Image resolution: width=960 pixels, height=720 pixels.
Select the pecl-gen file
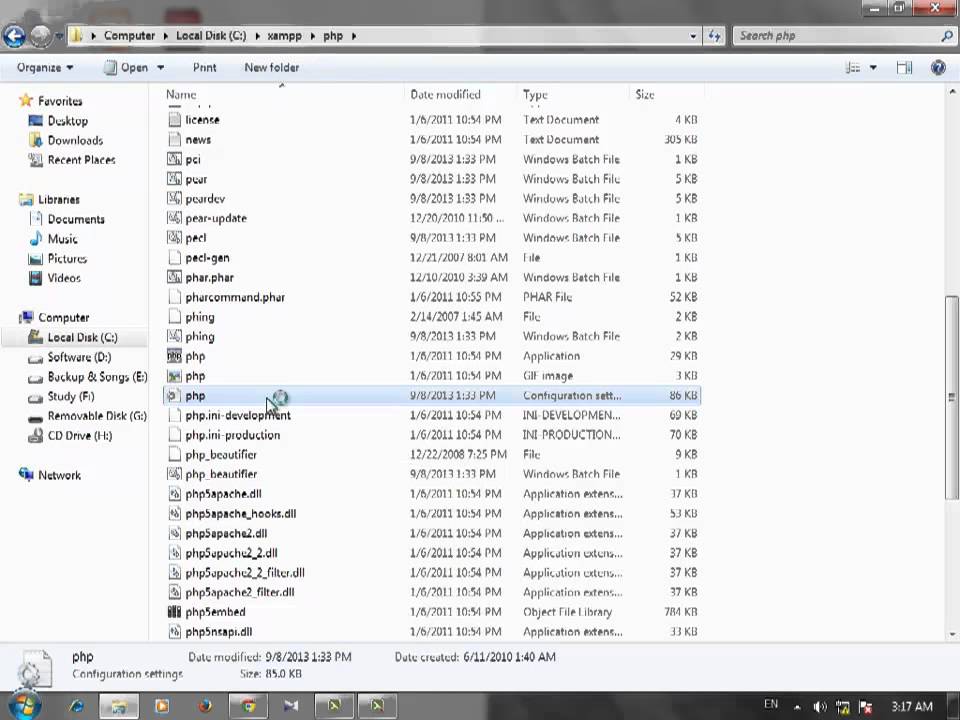432,257
